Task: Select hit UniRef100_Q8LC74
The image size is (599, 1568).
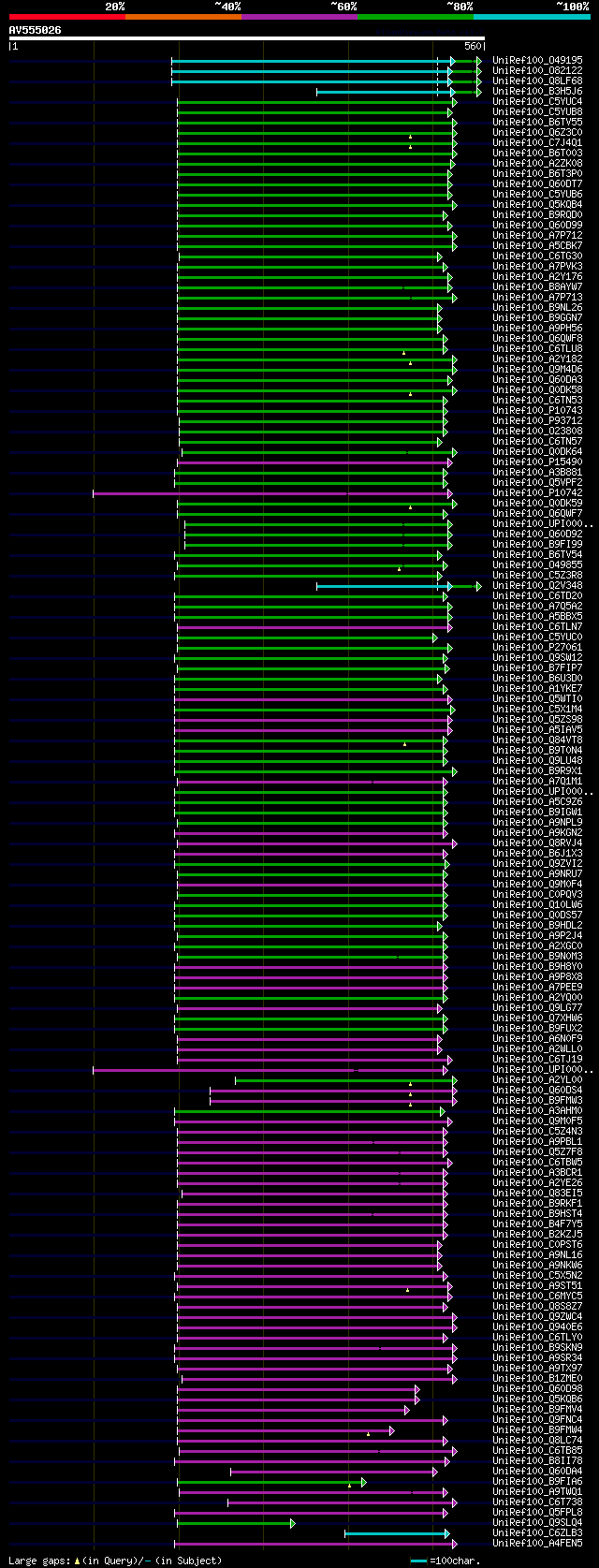Action: [537, 1441]
